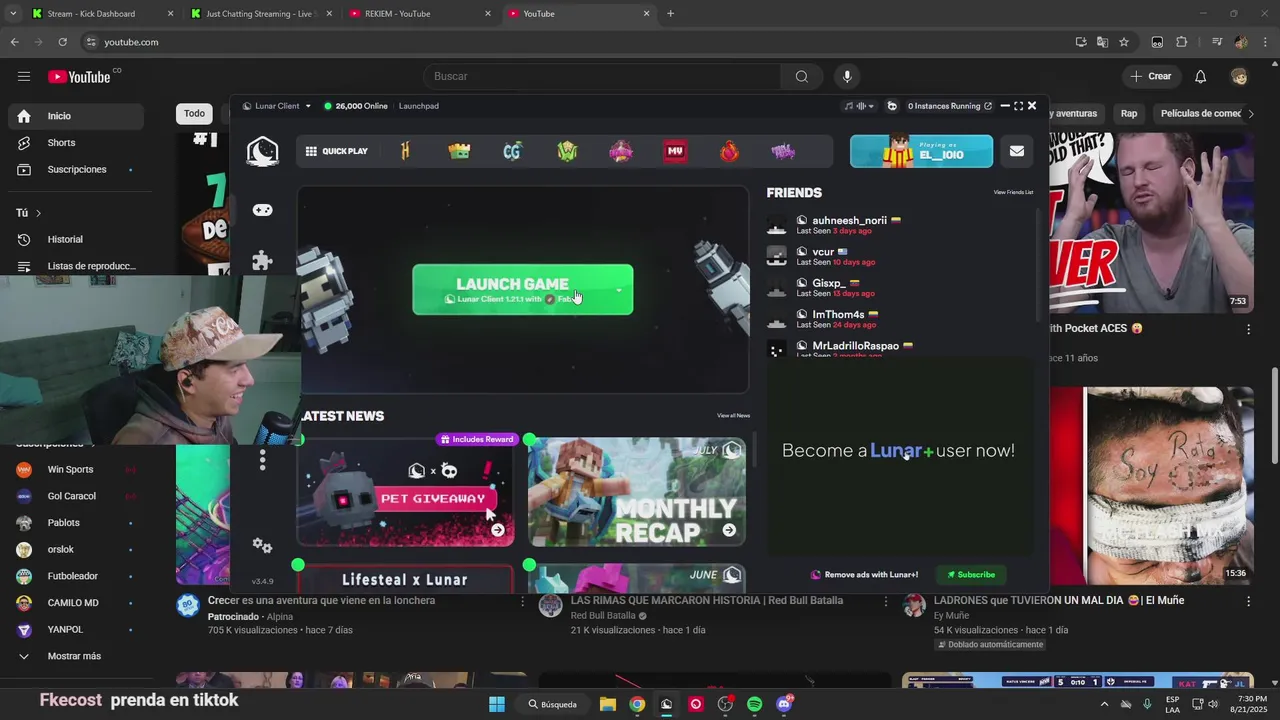Screen dimensions: 1280x720
Task: Open the 0 Instances Running panel
Action: [949, 106]
